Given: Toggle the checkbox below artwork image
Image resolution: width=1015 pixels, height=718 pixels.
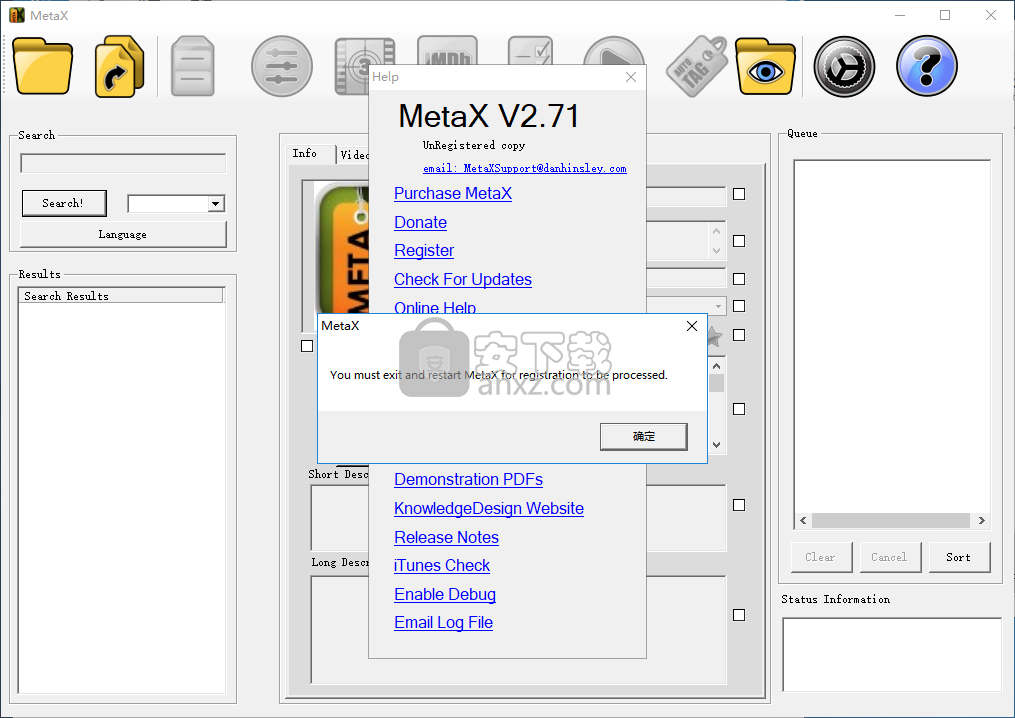Looking at the screenshot, I should 307,346.
